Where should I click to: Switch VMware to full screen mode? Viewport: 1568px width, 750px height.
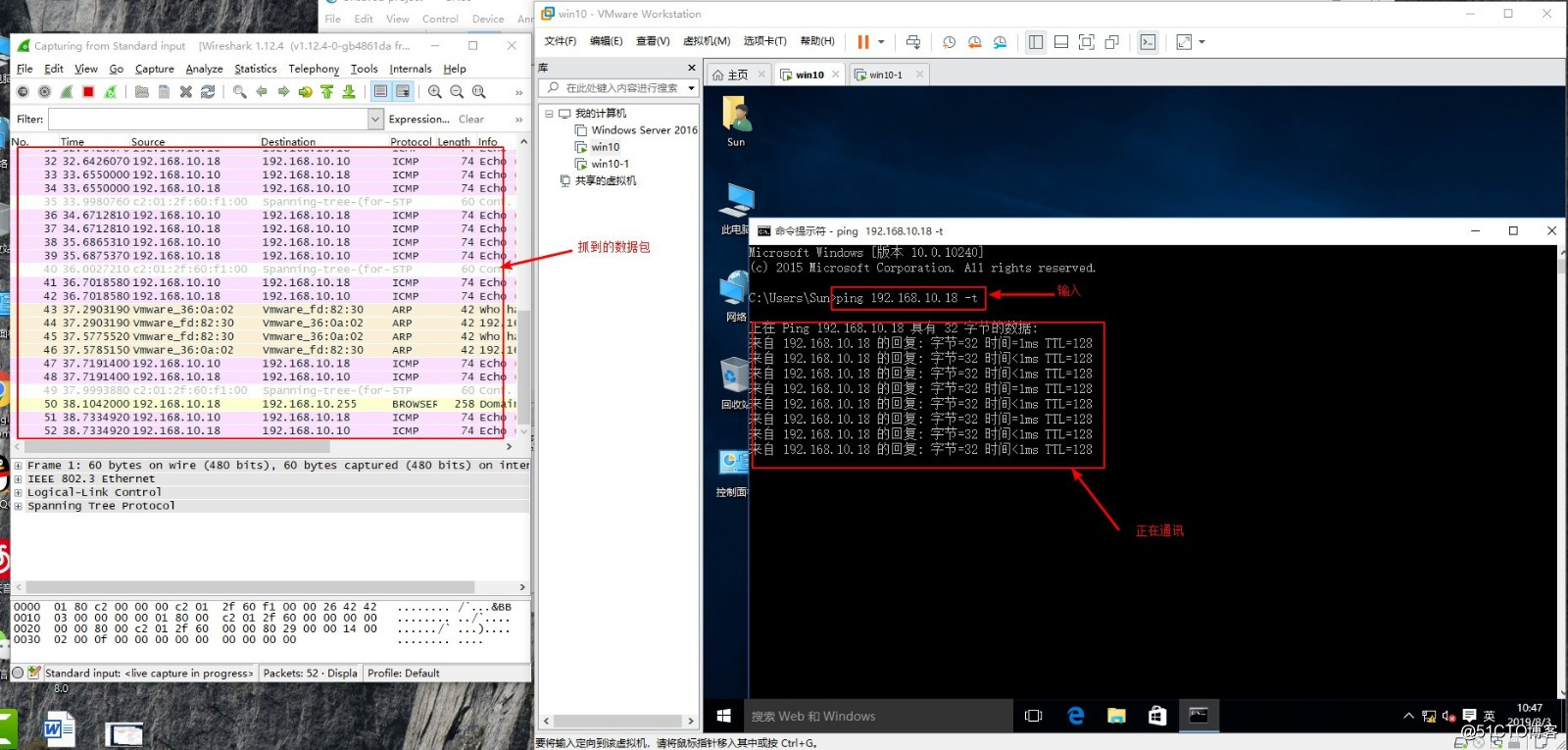click(x=1087, y=42)
